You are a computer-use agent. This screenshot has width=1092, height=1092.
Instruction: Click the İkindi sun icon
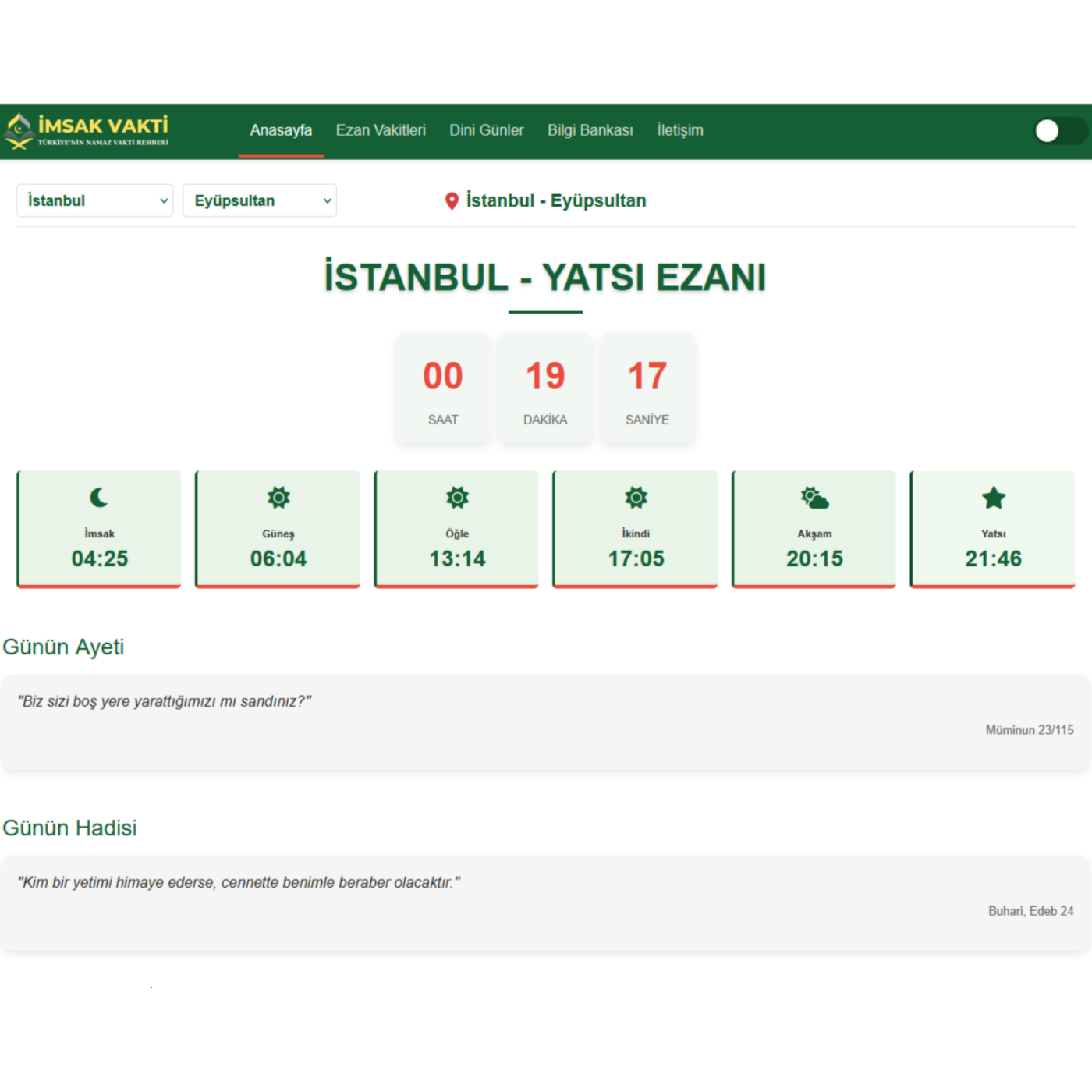click(x=635, y=498)
